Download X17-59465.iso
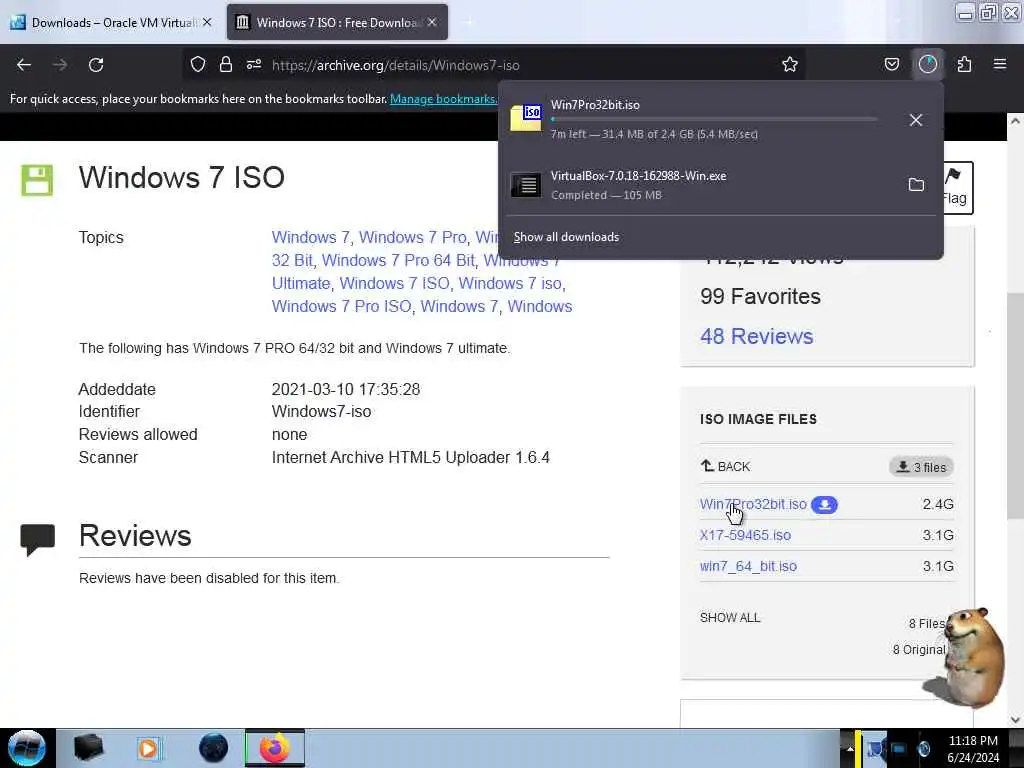The image size is (1024, 768). point(745,535)
